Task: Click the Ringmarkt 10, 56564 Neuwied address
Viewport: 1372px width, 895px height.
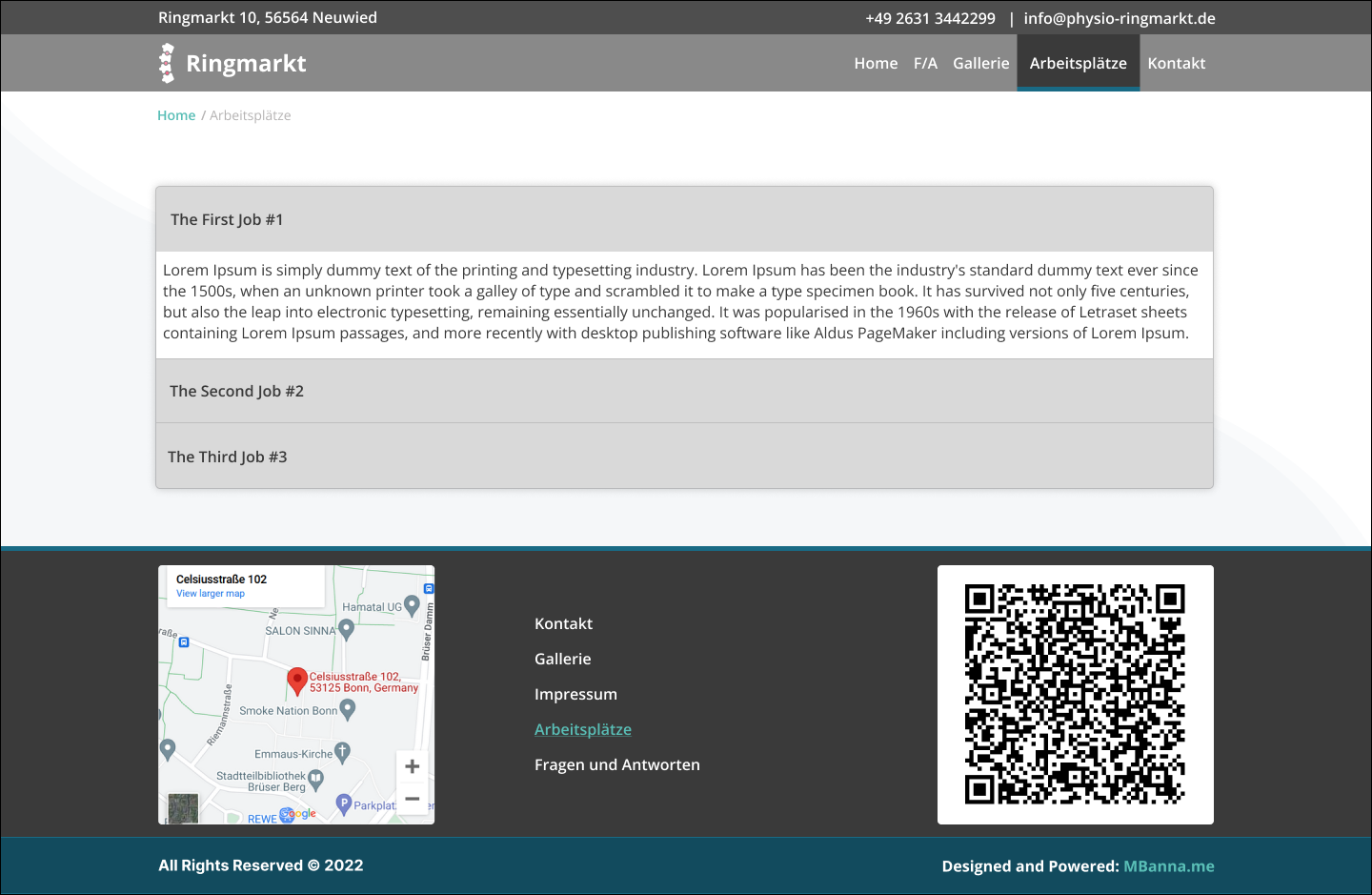Action: tap(268, 18)
